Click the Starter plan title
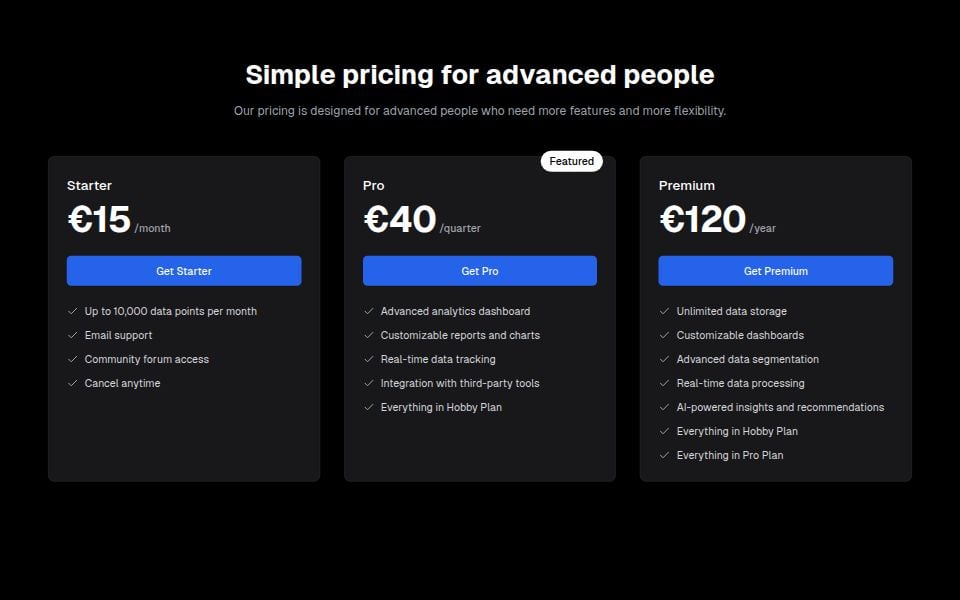The height and width of the screenshot is (600, 960). coord(90,185)
